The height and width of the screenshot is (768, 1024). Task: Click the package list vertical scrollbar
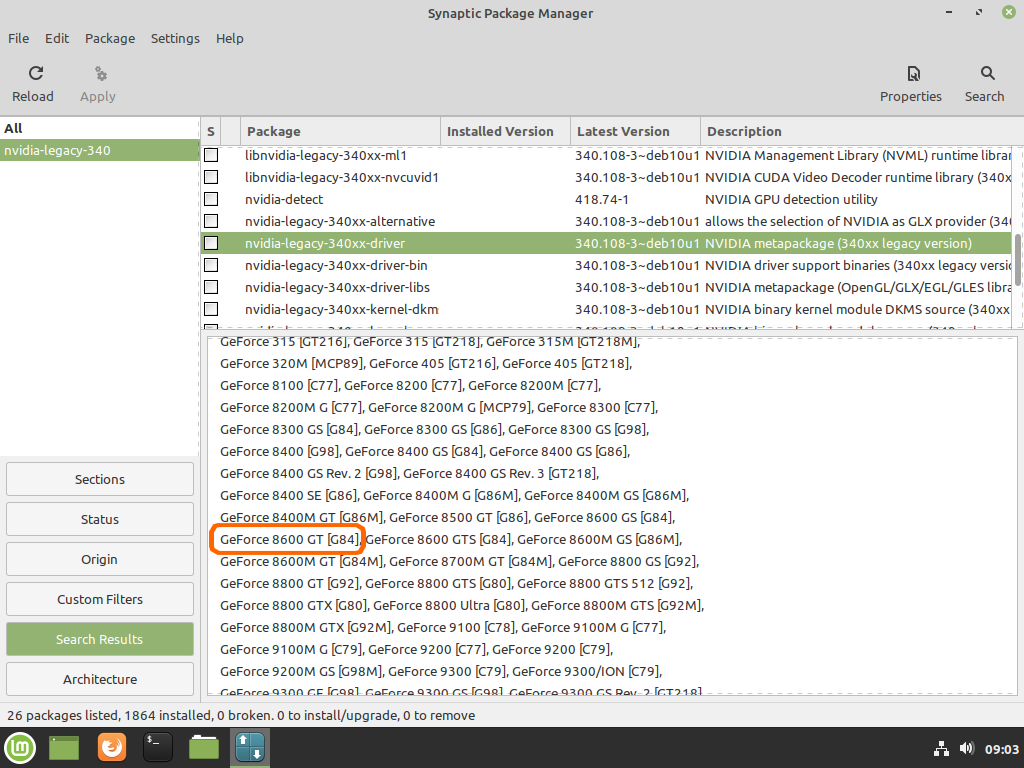(1018, 258)
